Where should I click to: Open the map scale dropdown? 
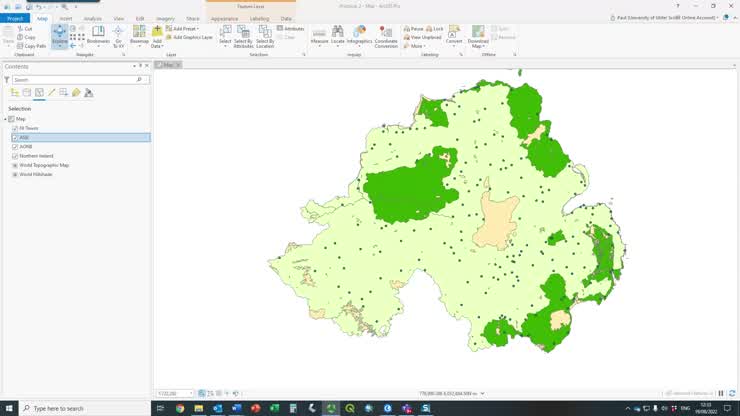[x=191, y=393]
